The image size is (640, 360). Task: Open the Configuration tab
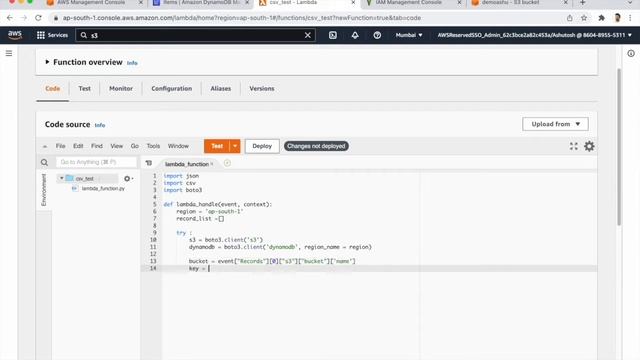pyautogui.click(x=171, y=89)
